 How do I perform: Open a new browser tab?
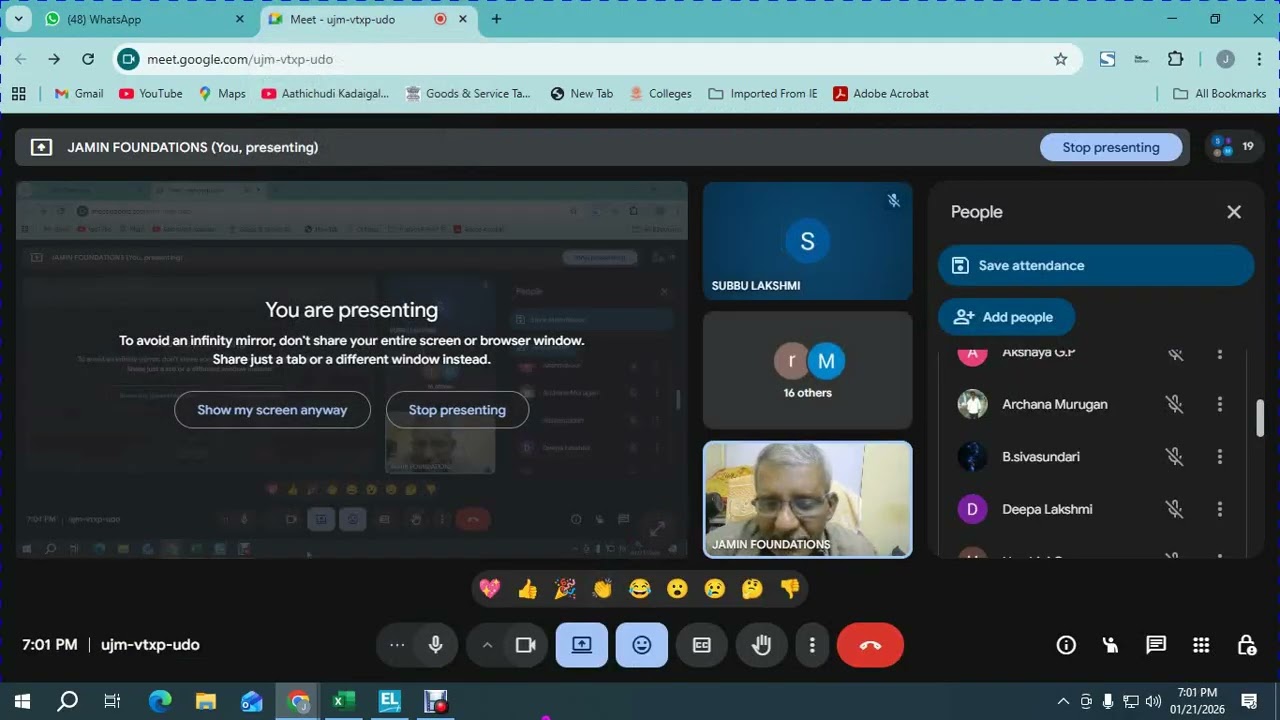click(496, 19)
